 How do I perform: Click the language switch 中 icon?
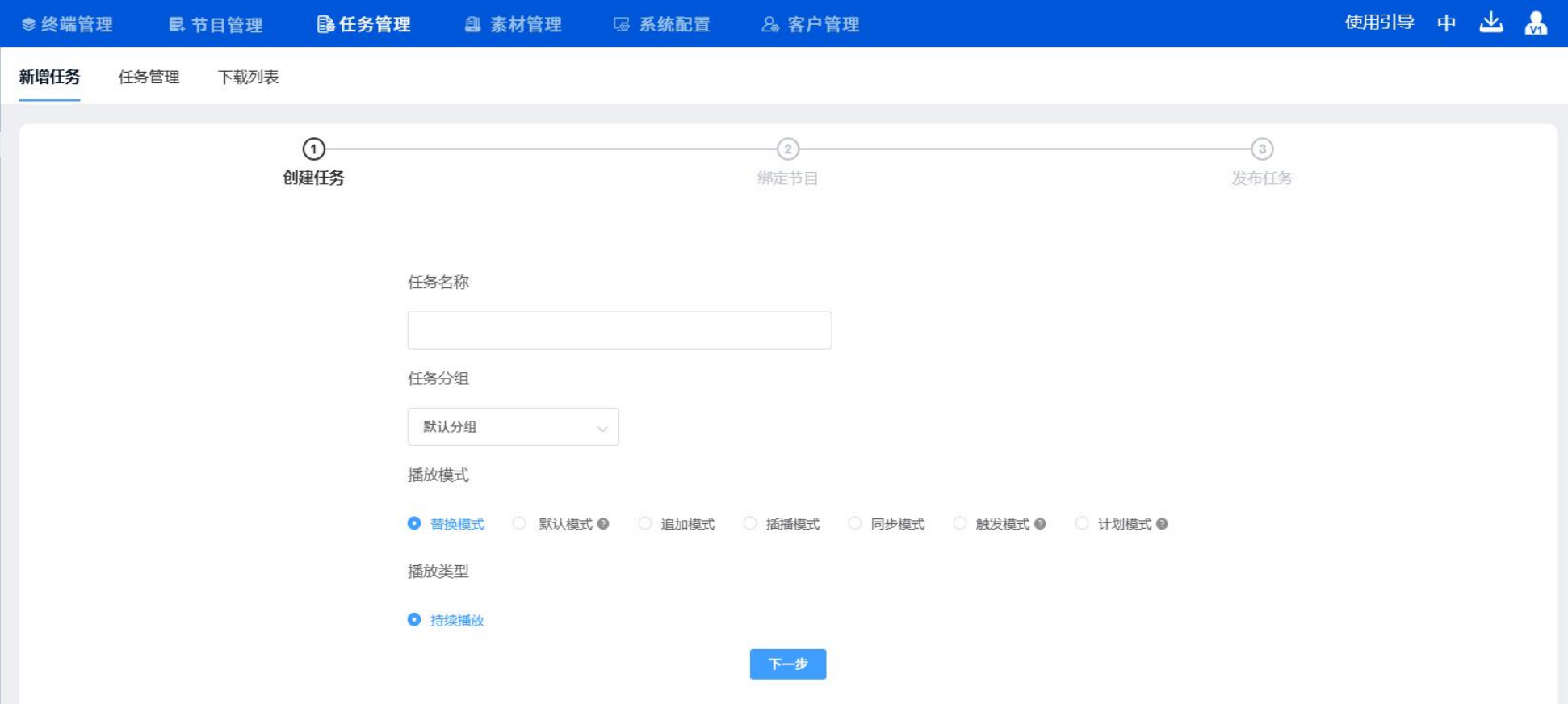tap(1446, 23)
